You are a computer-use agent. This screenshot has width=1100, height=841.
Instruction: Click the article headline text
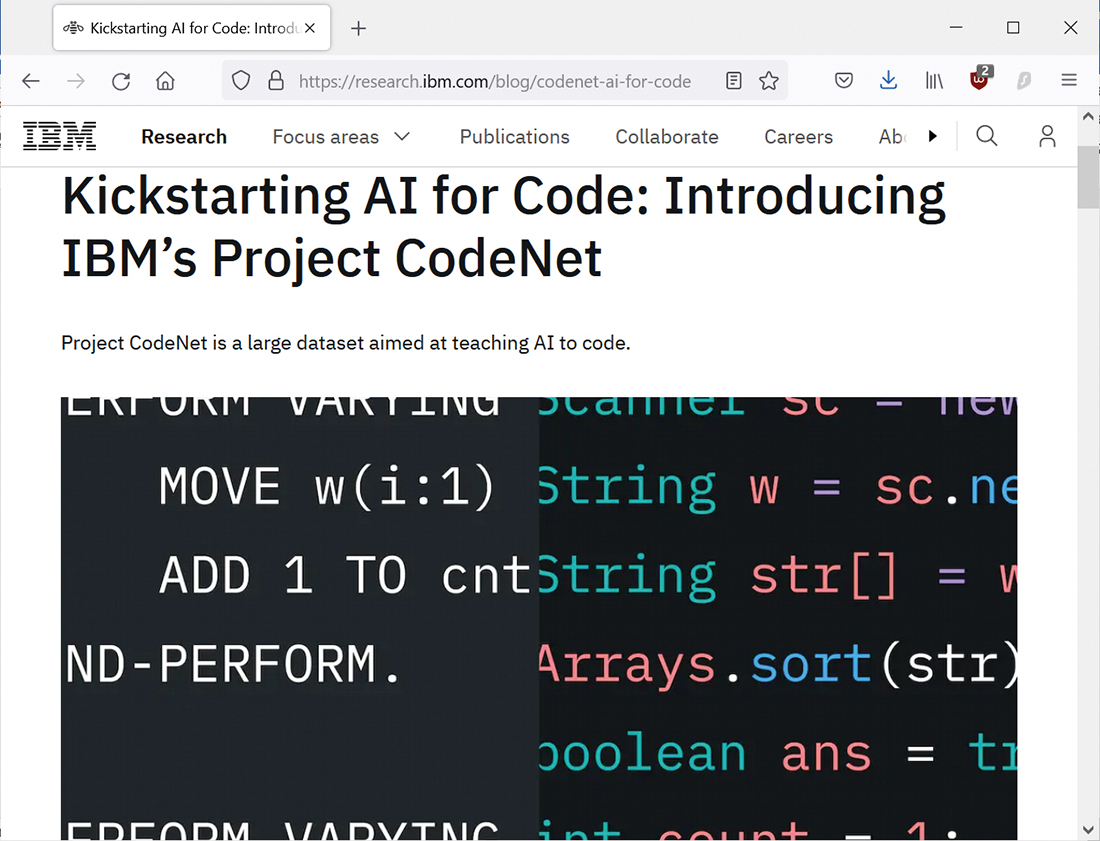(504, 226)
